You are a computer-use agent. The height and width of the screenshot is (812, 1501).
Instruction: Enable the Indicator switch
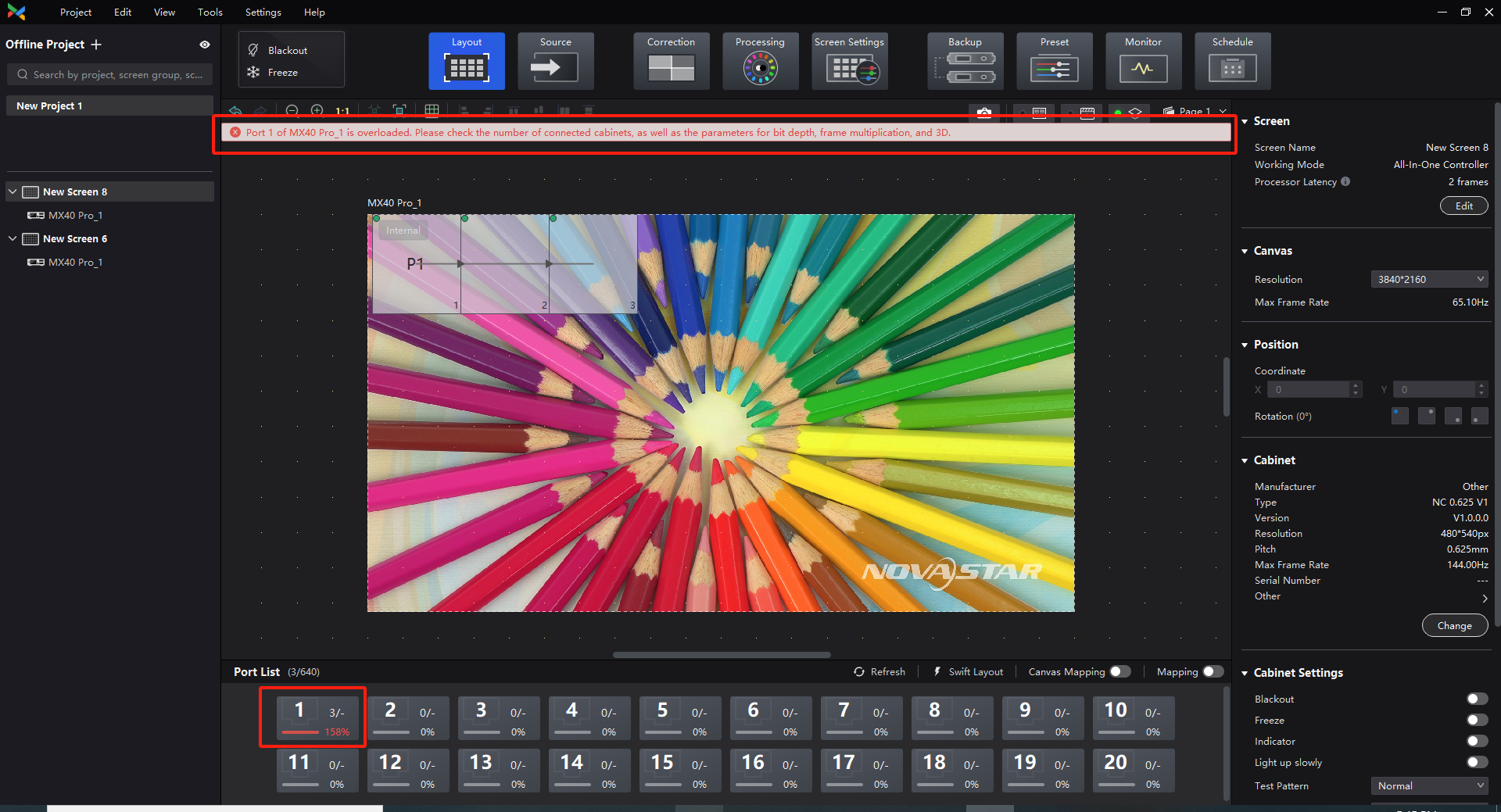1478,741
